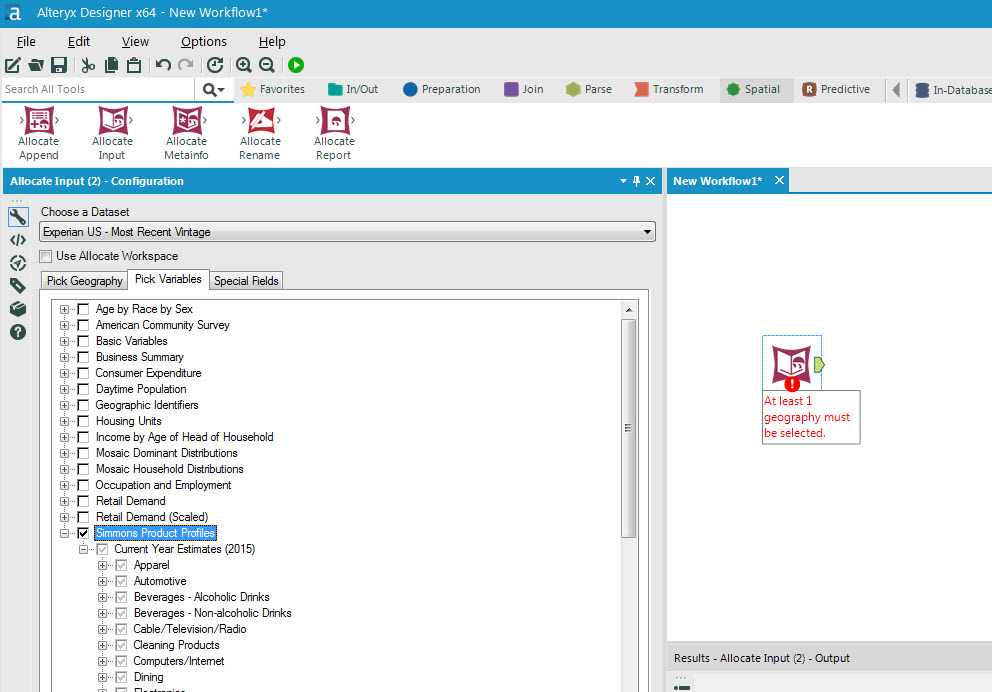Image resolution: width=992 pixels, height=692 pixels.
Task: Uncheck the Simmons Product Profiles checkbox
Action: click(x=83, y=533)
